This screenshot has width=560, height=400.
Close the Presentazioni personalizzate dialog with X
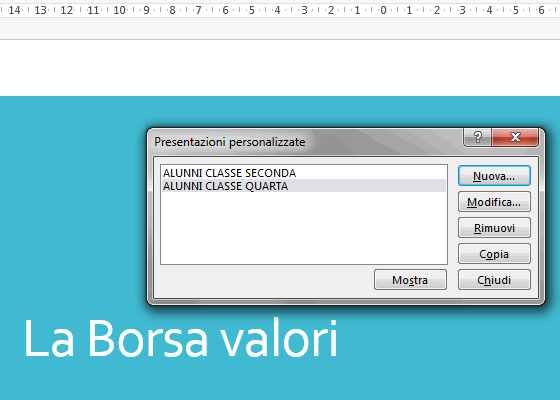coord(515,137)
